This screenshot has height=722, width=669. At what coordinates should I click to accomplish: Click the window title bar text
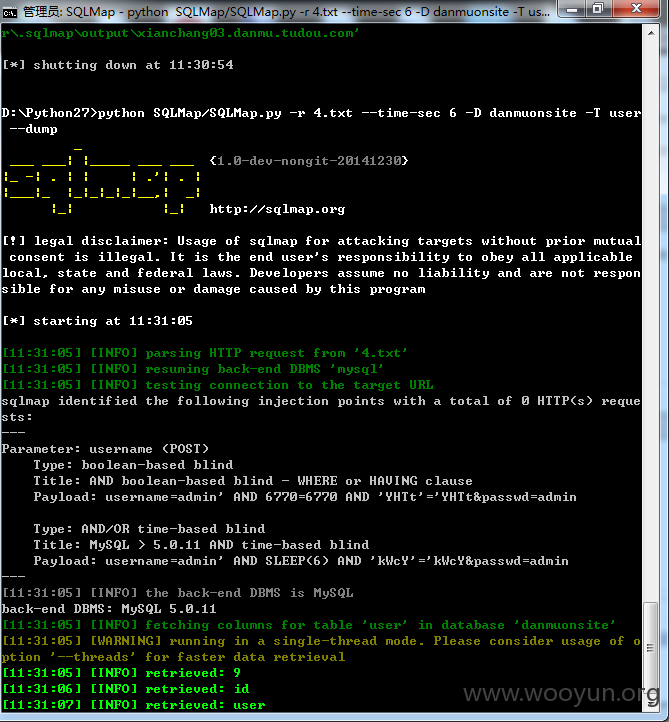(286, 12)
